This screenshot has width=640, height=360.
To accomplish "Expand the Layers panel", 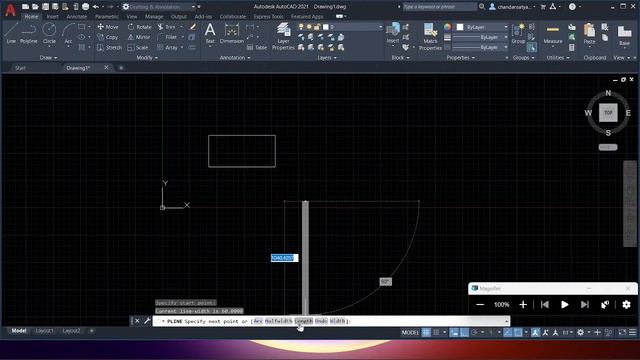I will 327,58.
